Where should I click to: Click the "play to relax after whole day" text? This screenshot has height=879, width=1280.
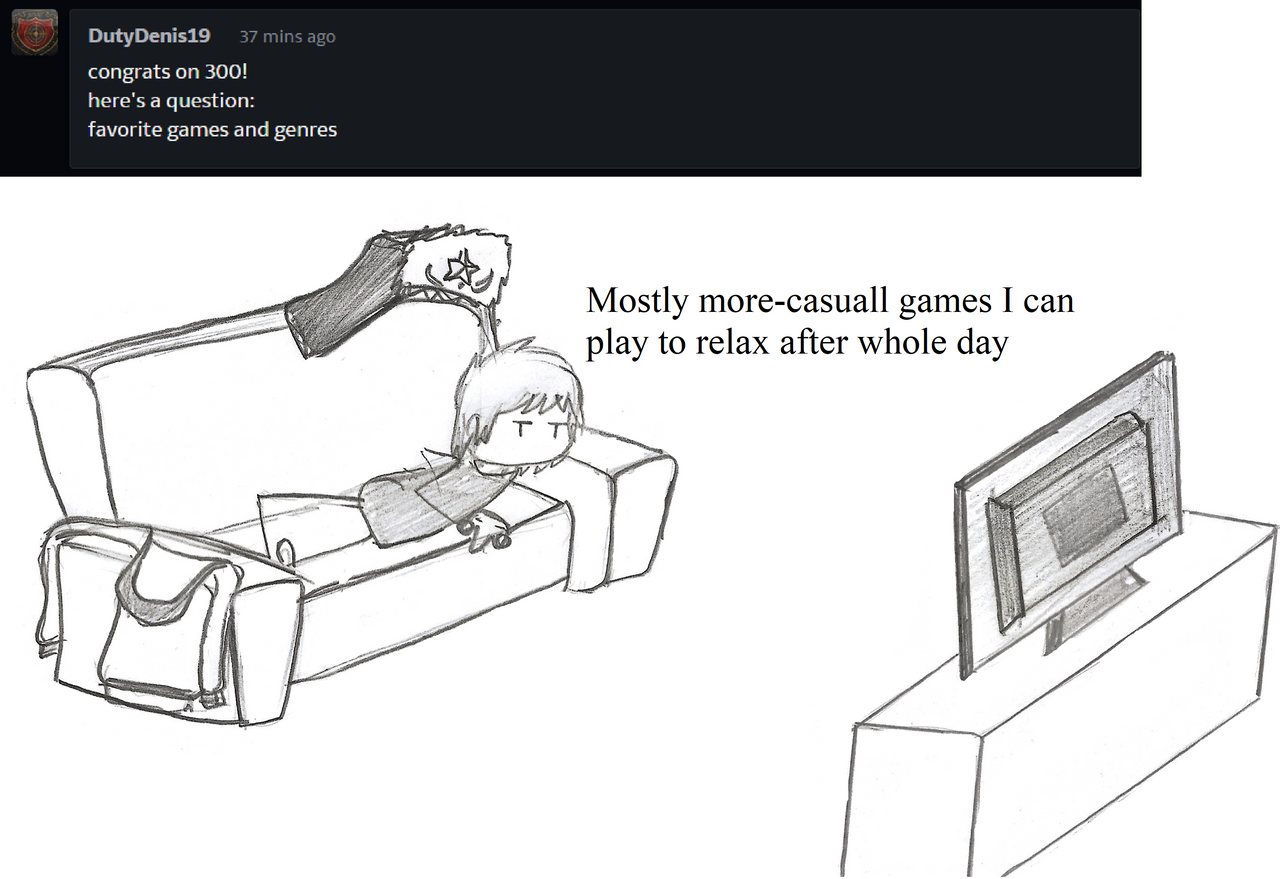[797, 342]
